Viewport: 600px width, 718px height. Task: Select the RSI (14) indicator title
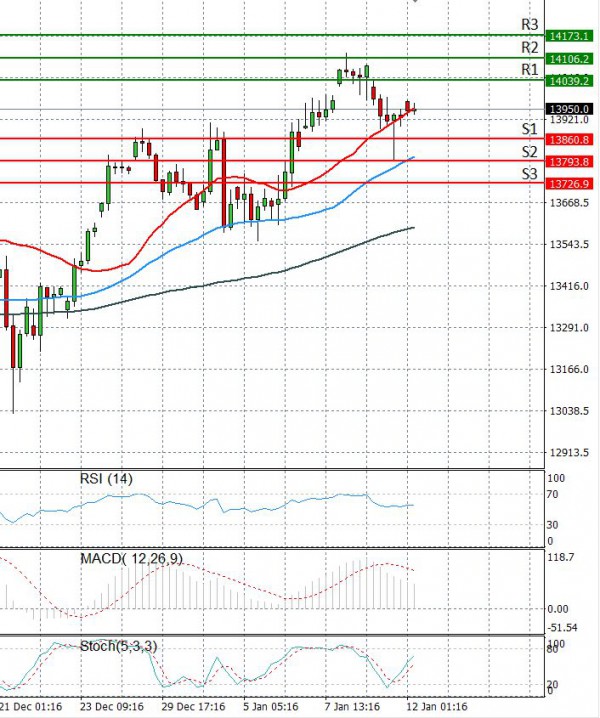click(x=106, y=479)
